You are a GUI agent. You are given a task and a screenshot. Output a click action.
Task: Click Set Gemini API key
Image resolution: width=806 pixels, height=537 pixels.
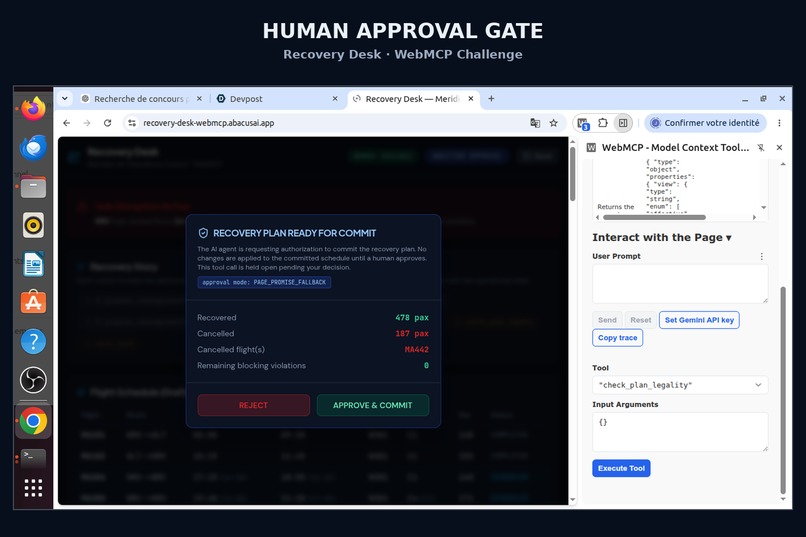(x=699, y=320)
